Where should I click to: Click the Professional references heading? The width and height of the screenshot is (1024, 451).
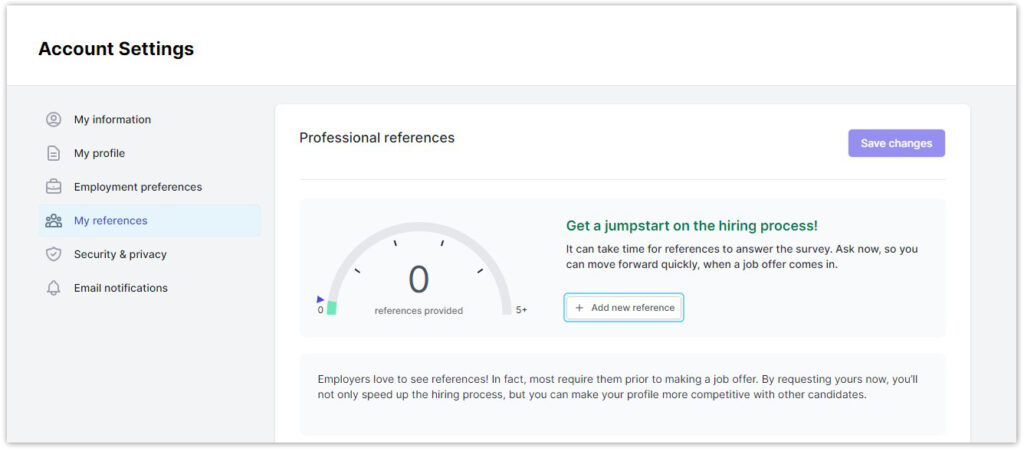(x=377, y=138)
